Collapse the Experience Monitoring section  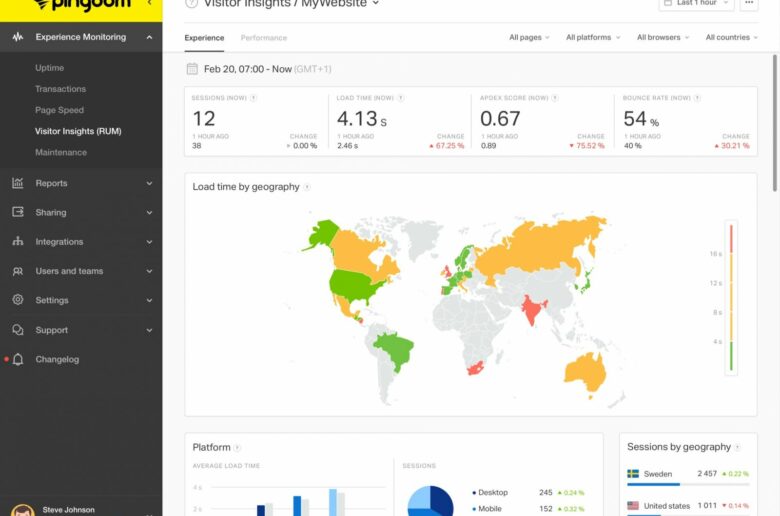tap(149, 37)
